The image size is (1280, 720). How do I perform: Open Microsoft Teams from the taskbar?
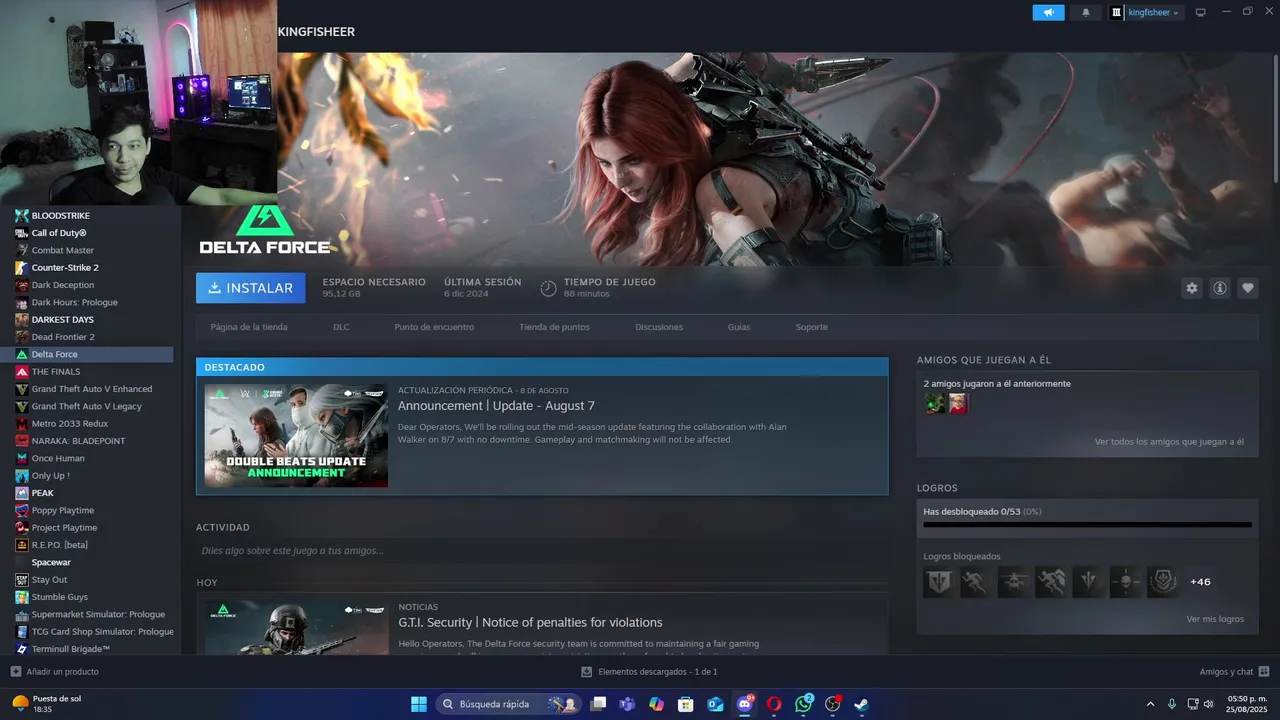click(627, 704)
